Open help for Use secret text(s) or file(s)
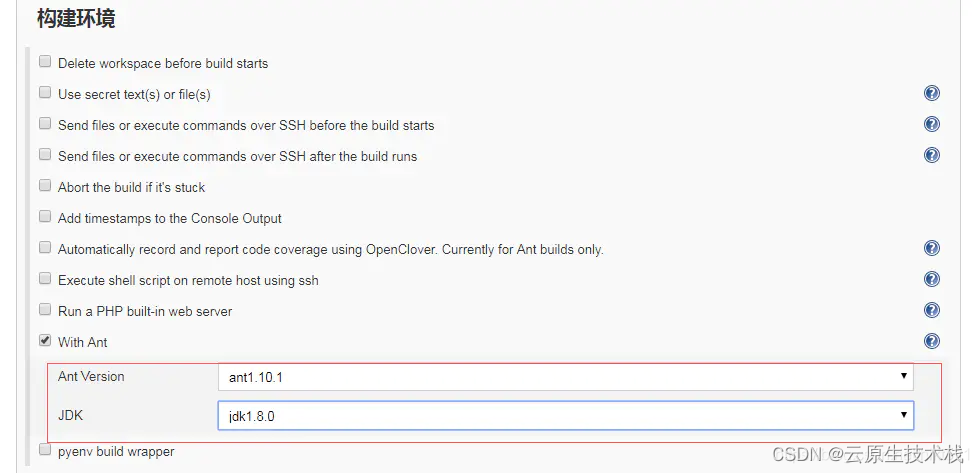979x473 pixels. click(931, 94)
